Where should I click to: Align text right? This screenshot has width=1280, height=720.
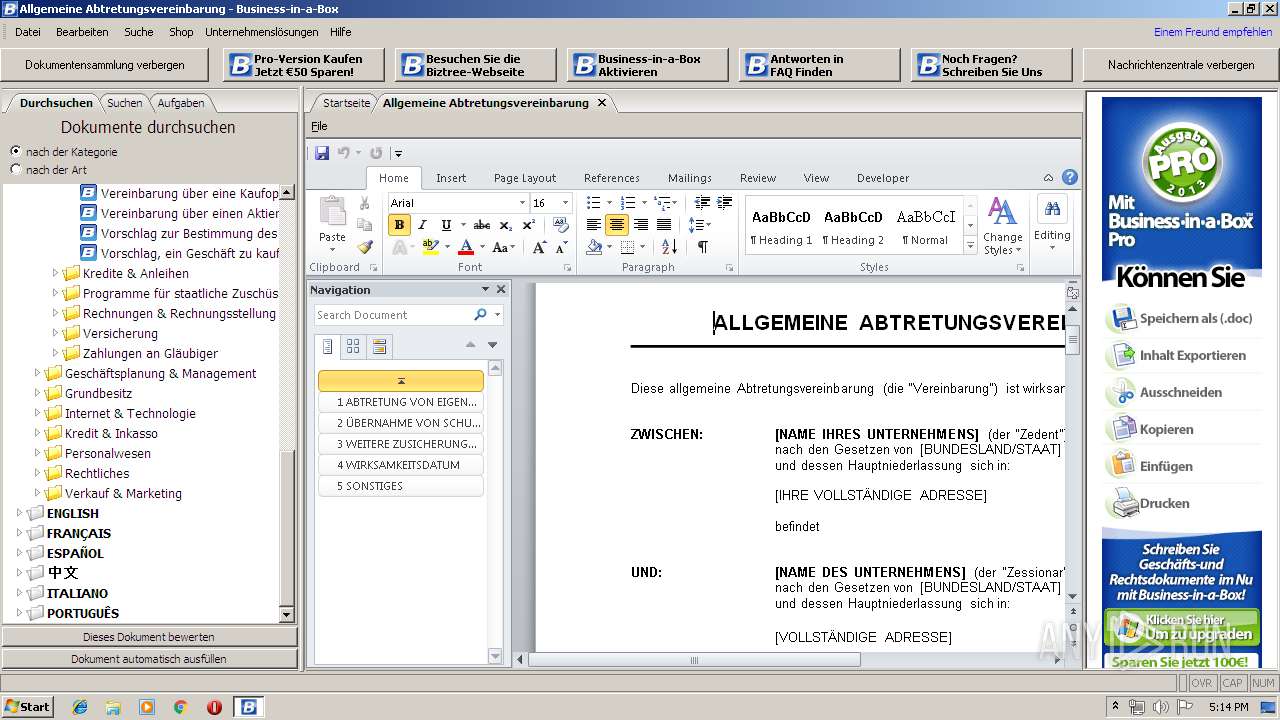click(x=640, y=225)
